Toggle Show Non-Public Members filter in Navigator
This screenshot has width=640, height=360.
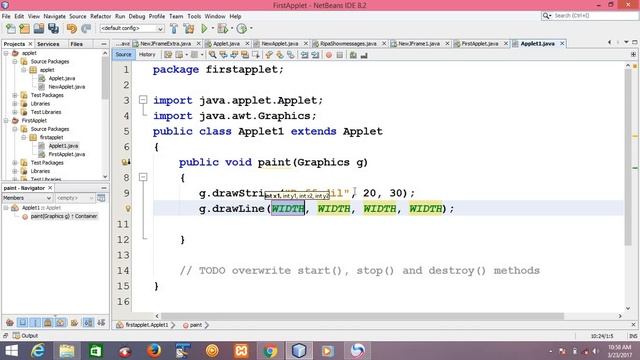[48, 323]
